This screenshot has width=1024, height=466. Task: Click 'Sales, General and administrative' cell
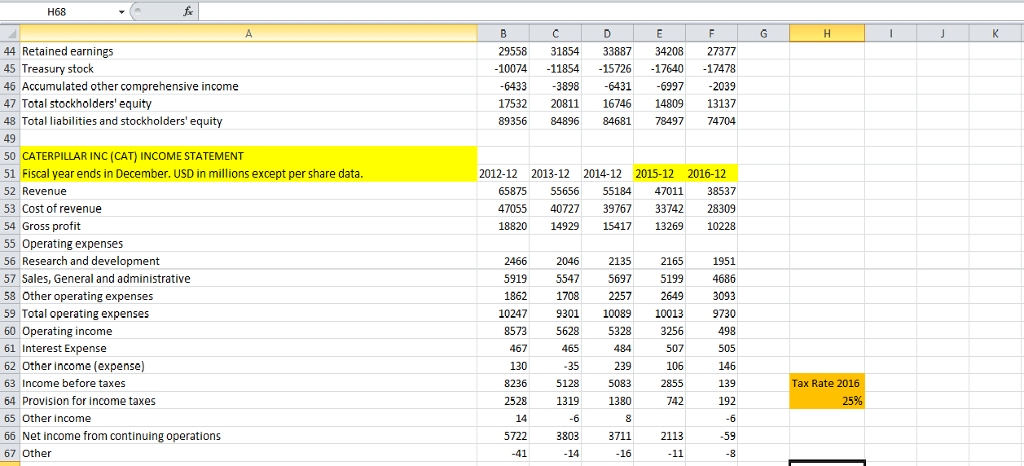pyautogui.click(x=248, y=279)
